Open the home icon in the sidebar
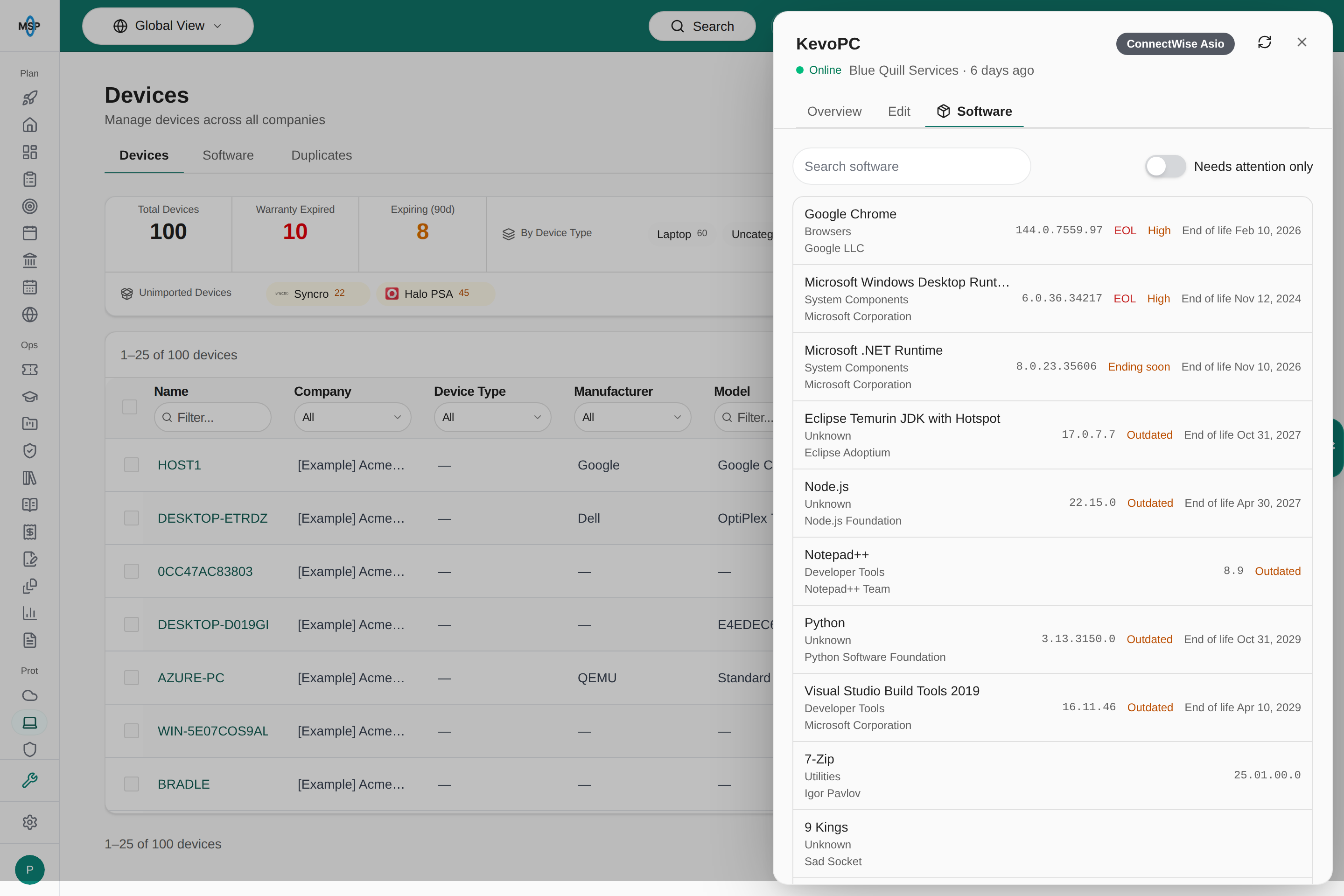This screenshot has height=896, width=1344. (30, 125)
